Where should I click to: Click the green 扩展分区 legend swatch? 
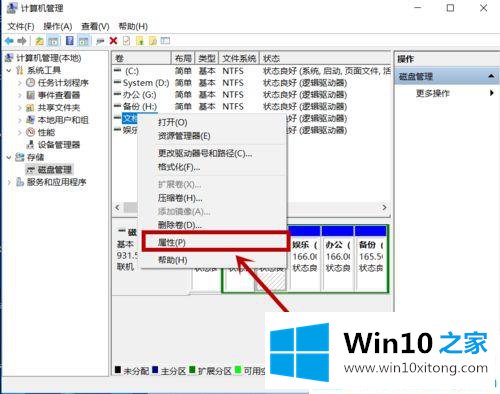(192, 370)
